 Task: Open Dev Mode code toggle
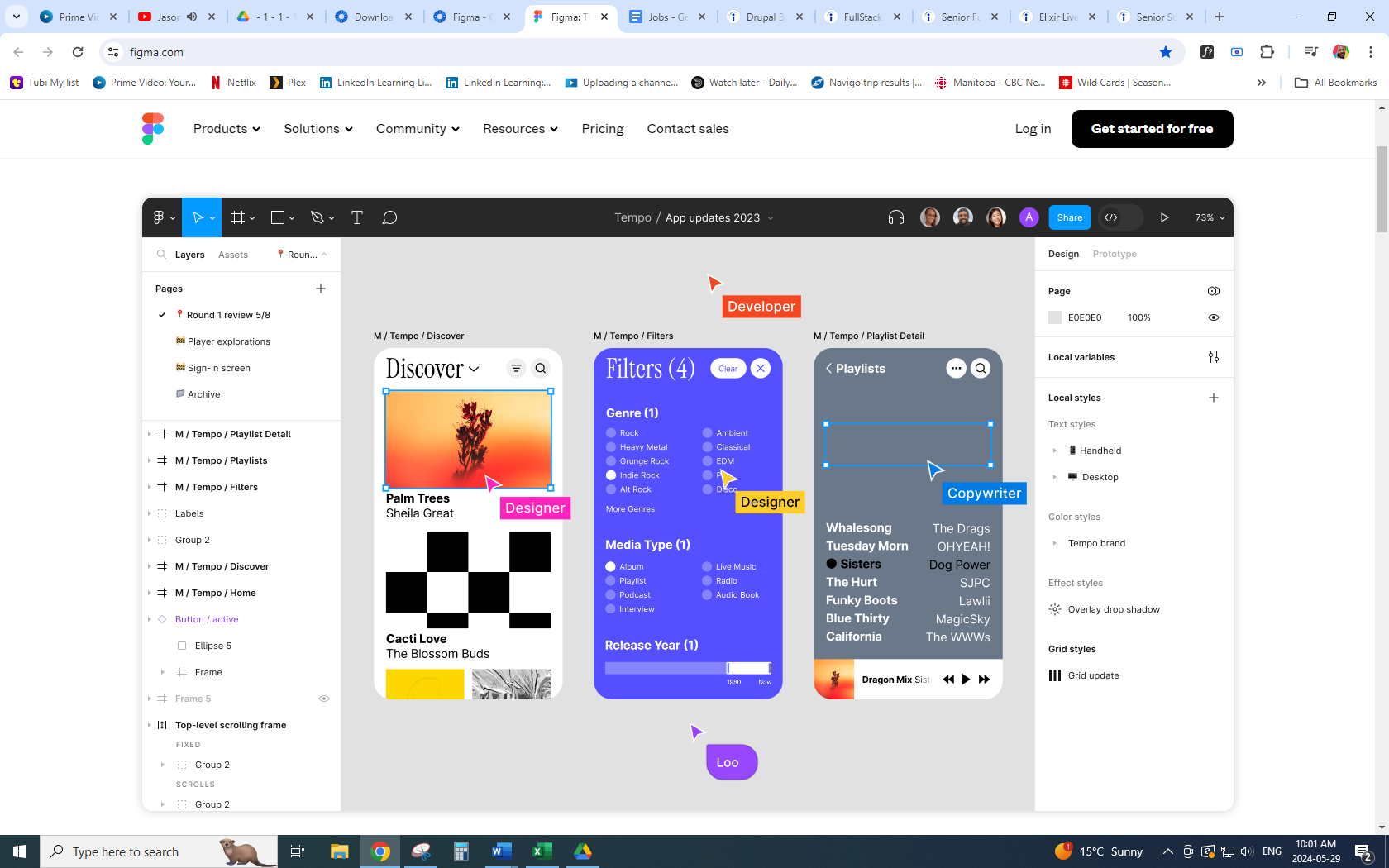pyautogui.click(x=1112, y=217)
